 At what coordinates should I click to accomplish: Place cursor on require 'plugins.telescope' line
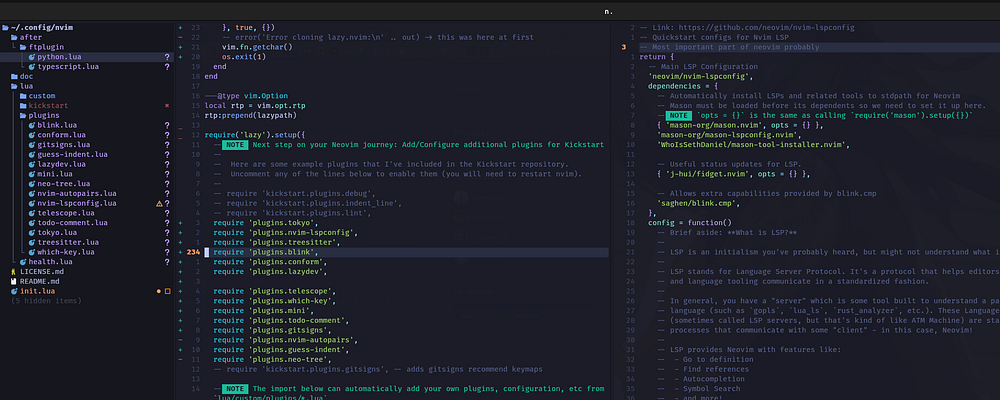coord(270,291)
